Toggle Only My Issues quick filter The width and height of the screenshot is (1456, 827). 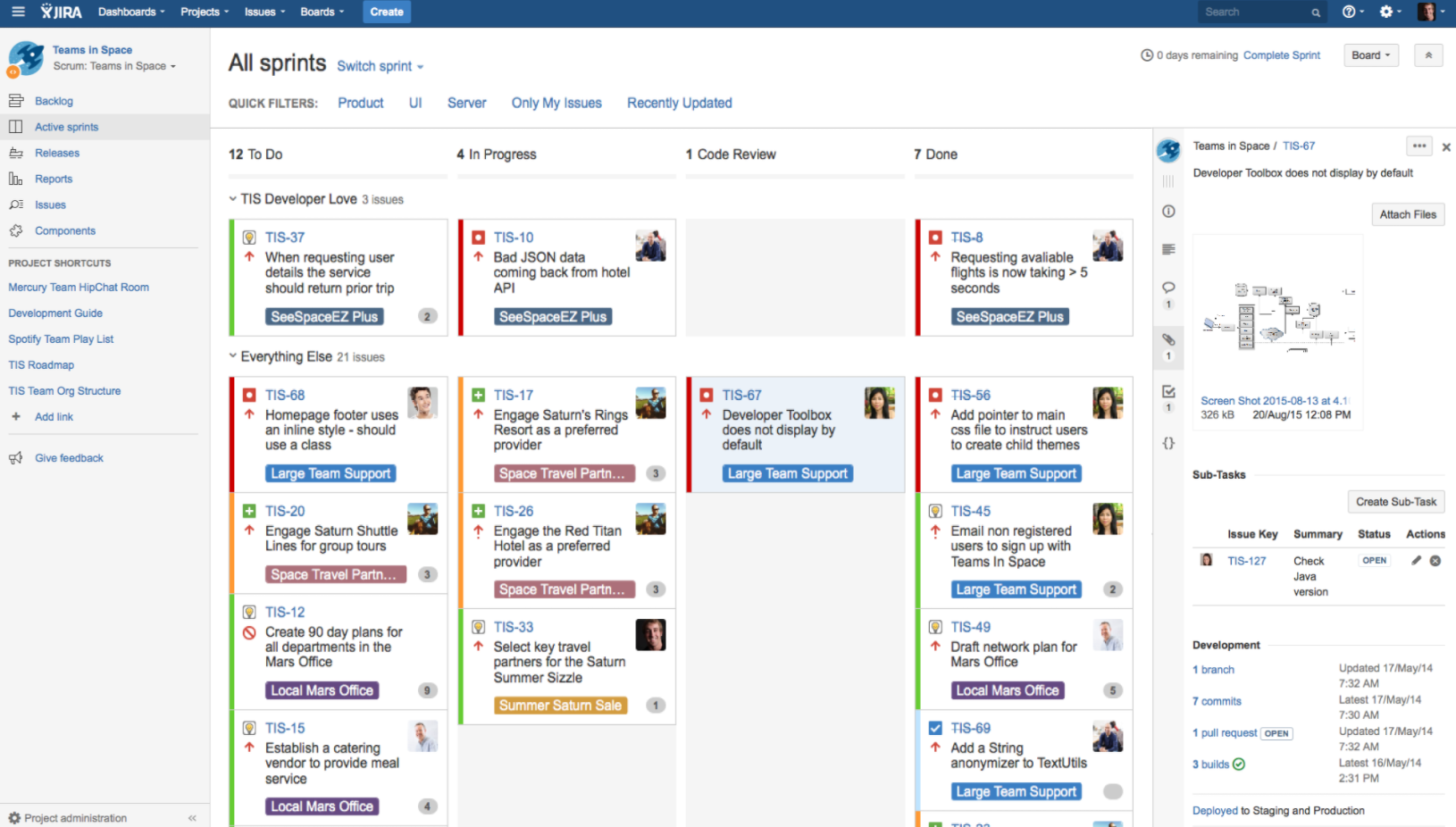(556, 103)
